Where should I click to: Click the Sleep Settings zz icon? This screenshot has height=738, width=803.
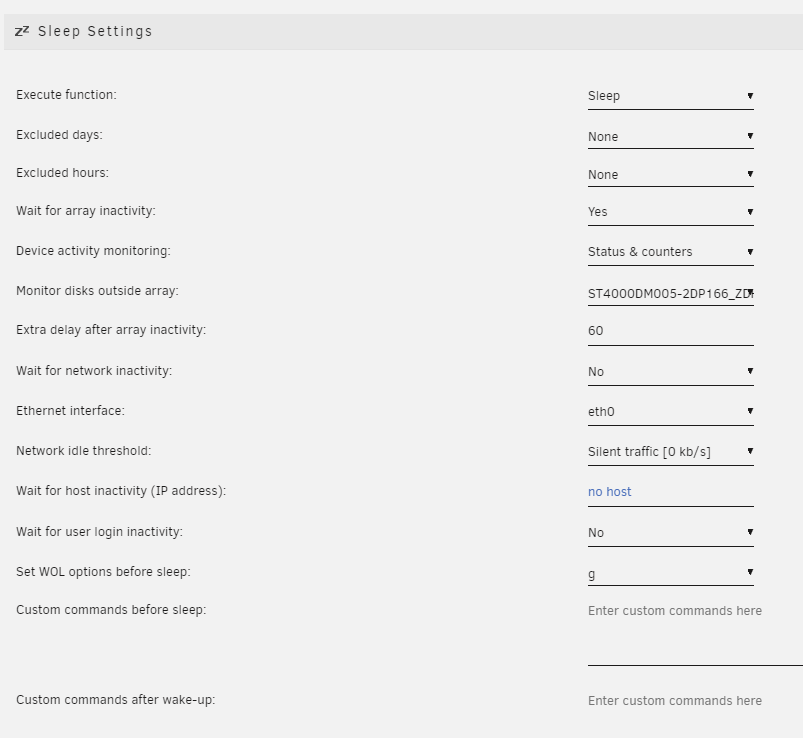point(22,32)
